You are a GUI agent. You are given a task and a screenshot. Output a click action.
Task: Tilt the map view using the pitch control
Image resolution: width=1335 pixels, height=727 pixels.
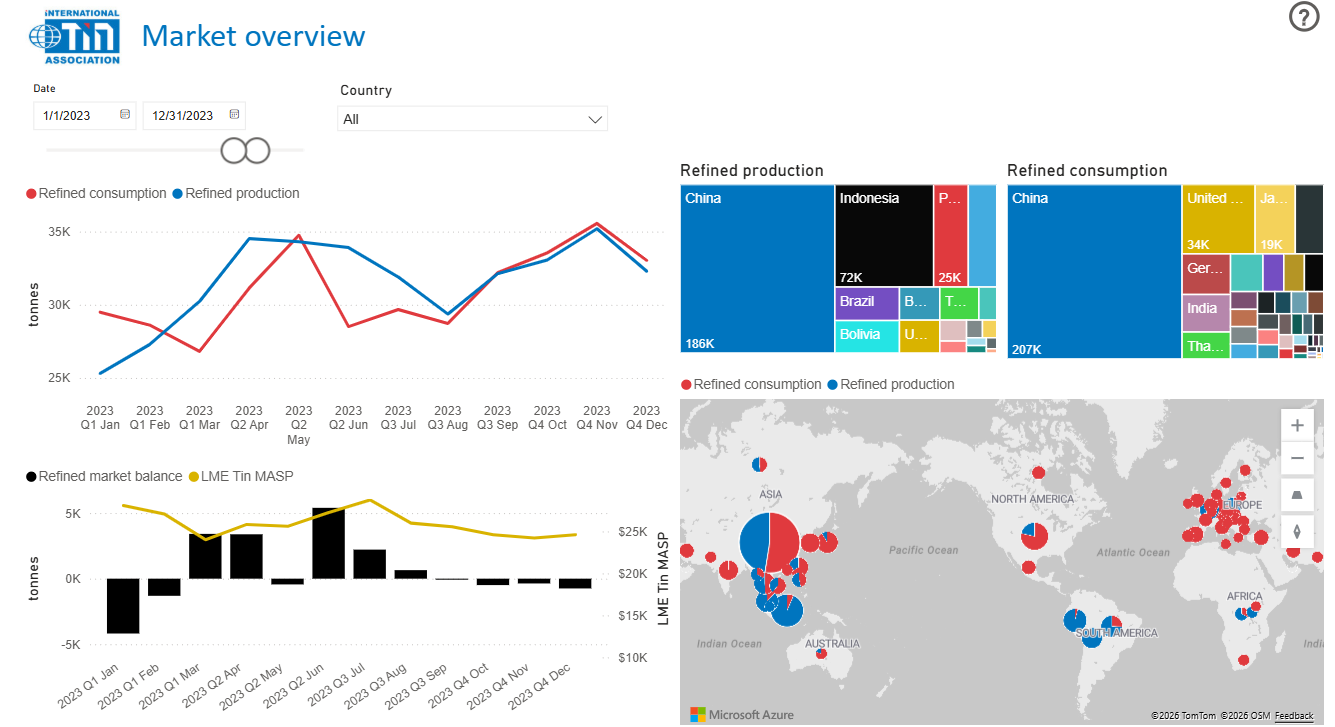pos(1297,495)
